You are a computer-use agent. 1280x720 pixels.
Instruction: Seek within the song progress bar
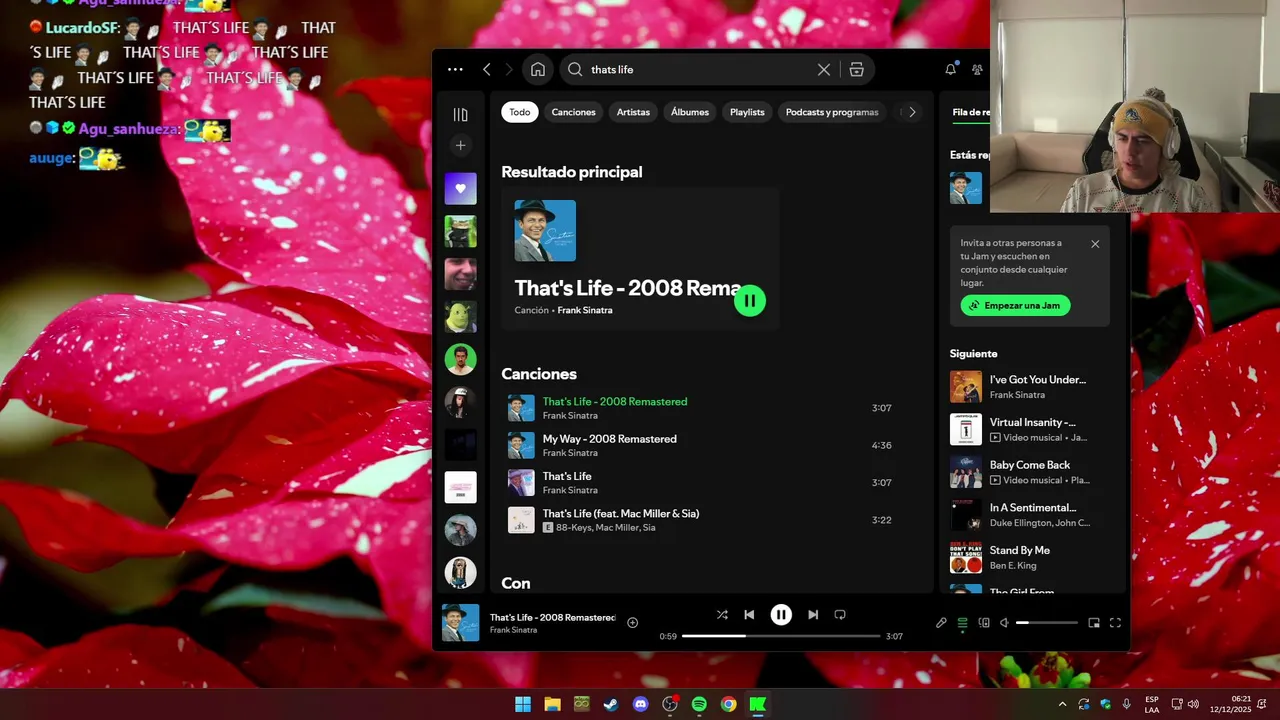pos(781,636)
